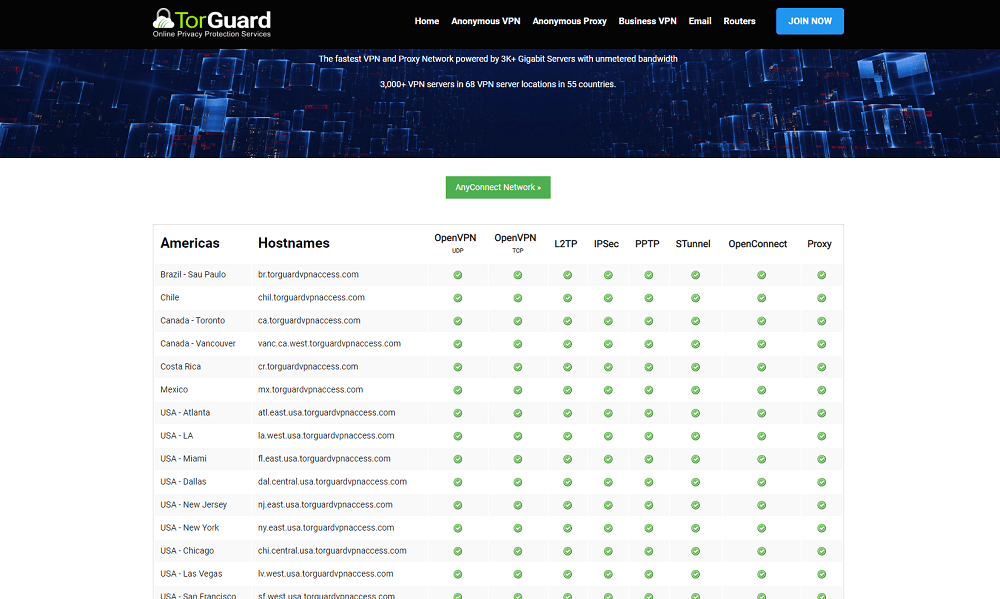Screen dimensions: 1000x599
Task: Click the L2TP checkmark for USA - Atlanta
Action: tap(568, 413)
